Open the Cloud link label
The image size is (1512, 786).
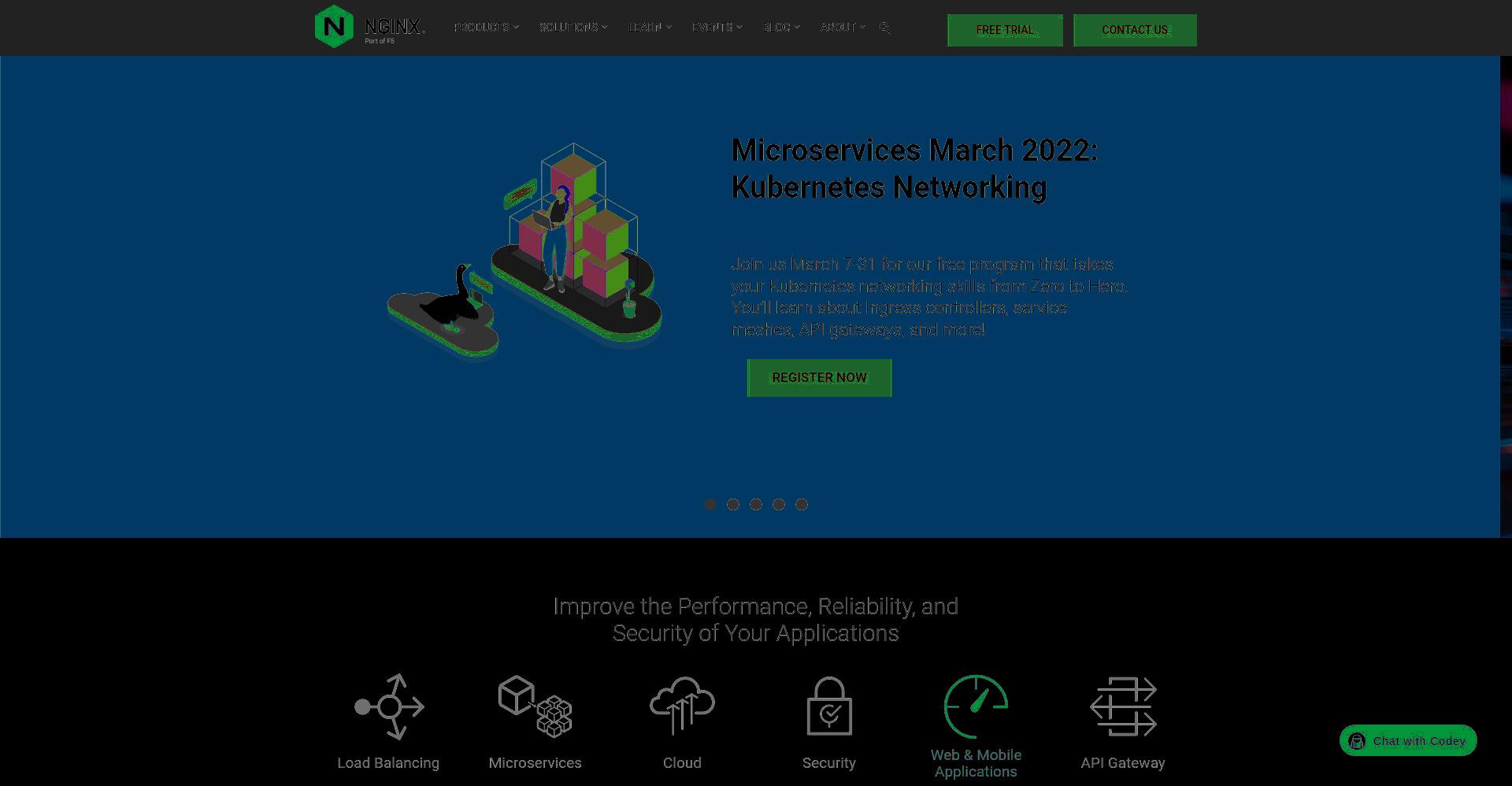coord(682,763)
